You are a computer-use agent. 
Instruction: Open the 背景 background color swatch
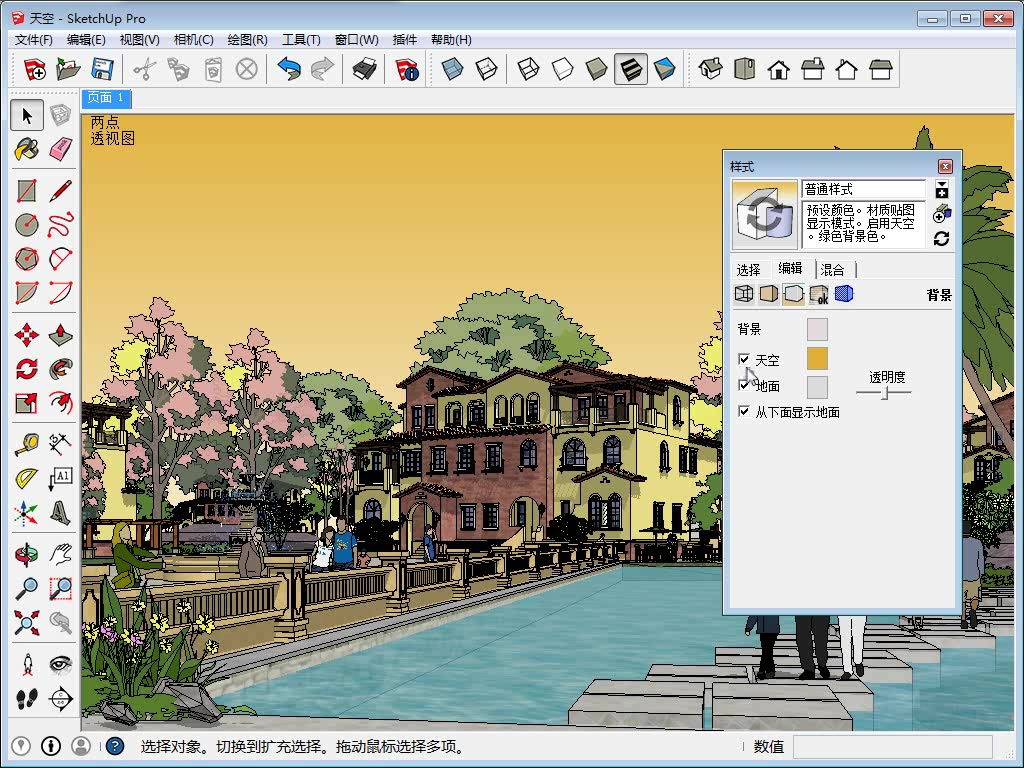click(817, 329)
